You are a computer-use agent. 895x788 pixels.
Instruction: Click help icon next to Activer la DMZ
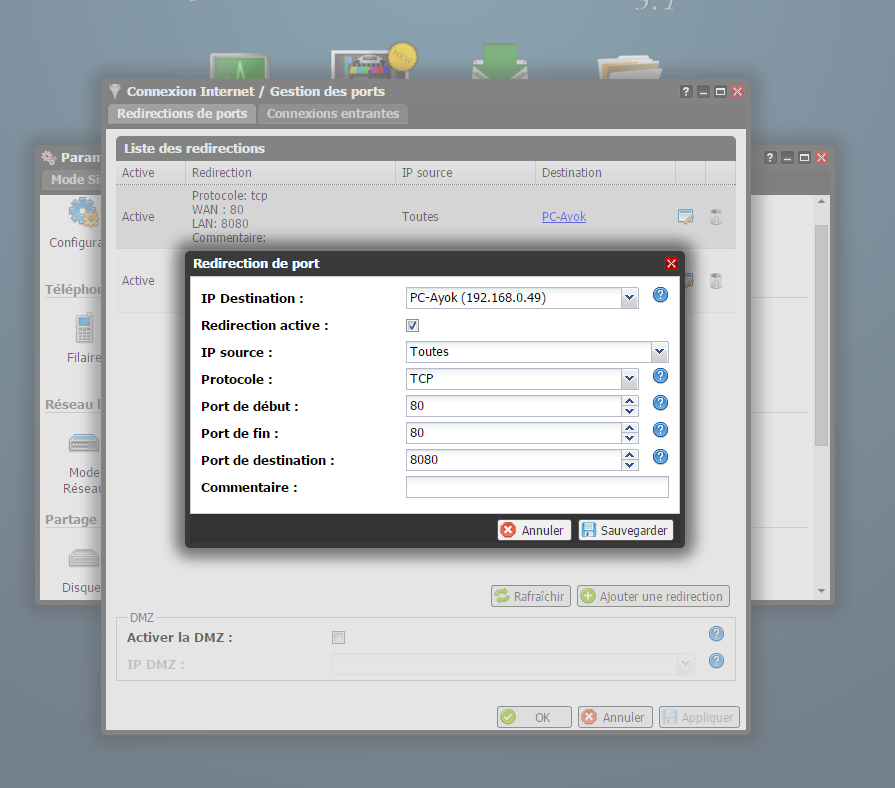(x=716, y=634)
